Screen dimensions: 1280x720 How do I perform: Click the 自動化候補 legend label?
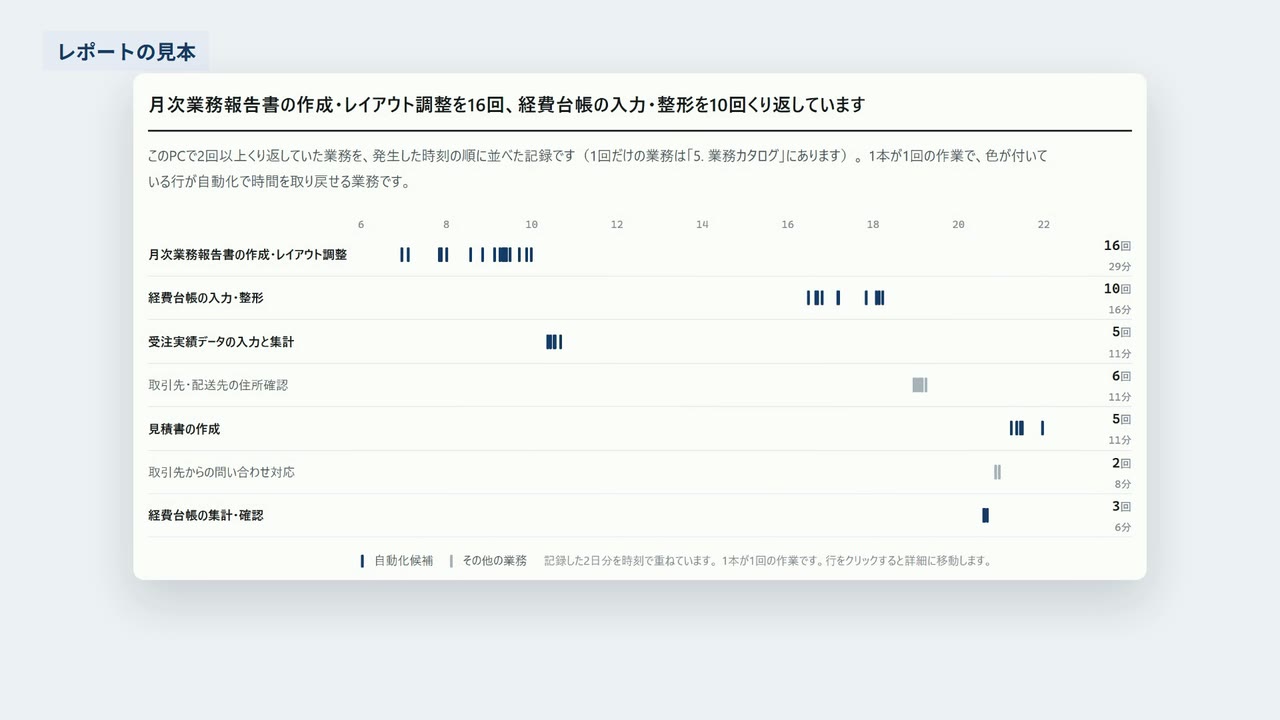(403, 561)
